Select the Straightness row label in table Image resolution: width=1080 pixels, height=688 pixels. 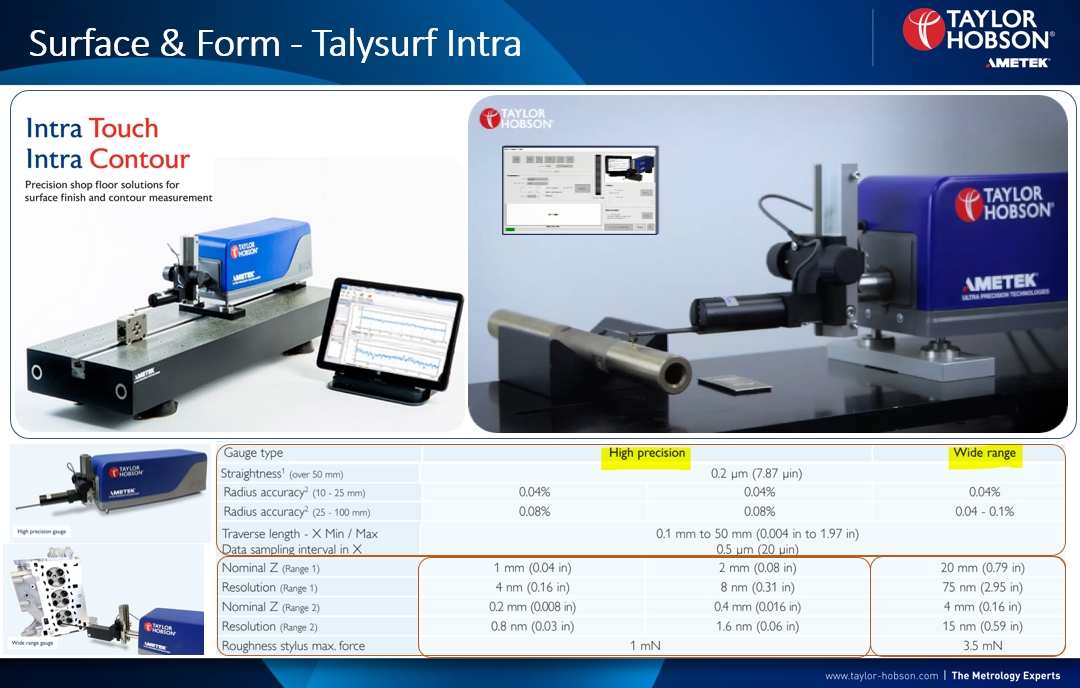tap(282, 474)
